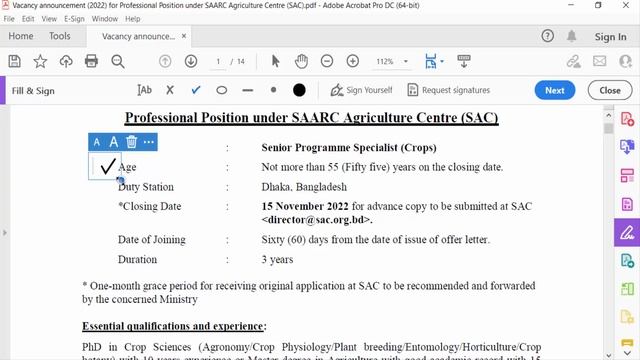Screen dimensions: 640x360
Task: Open Organize Pages tool in right sidebar
Action: click(x=627, y=176)
